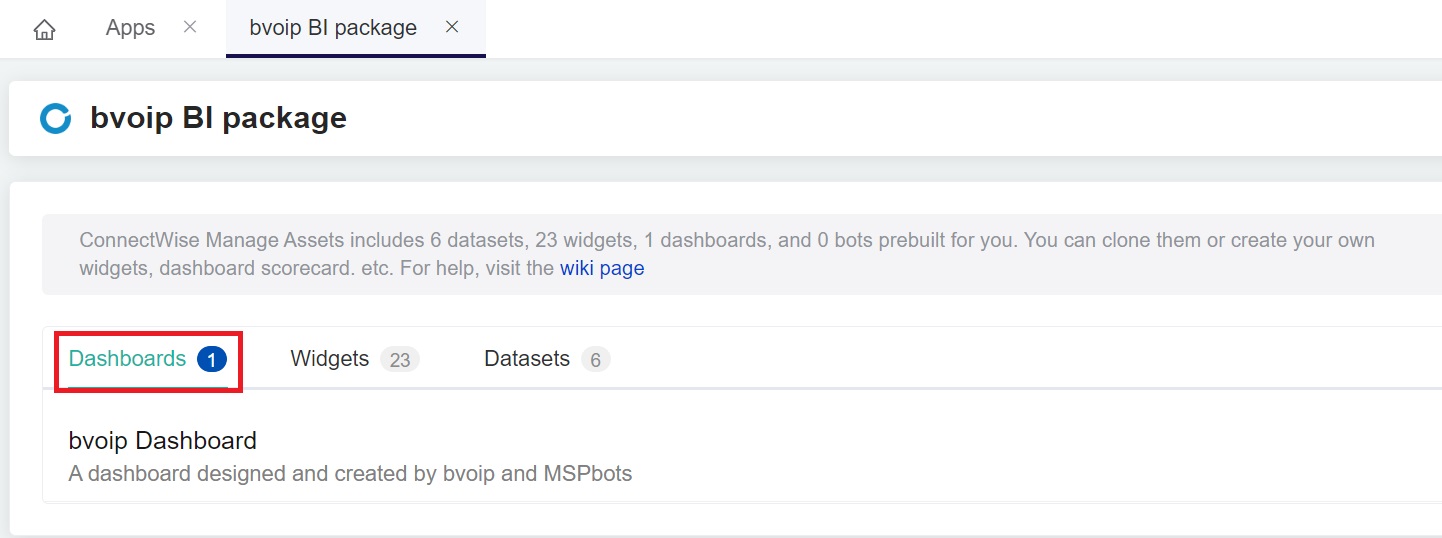Go to the Home tab icon
Screen dimensions: 1442x538
(x=44, y=29)
